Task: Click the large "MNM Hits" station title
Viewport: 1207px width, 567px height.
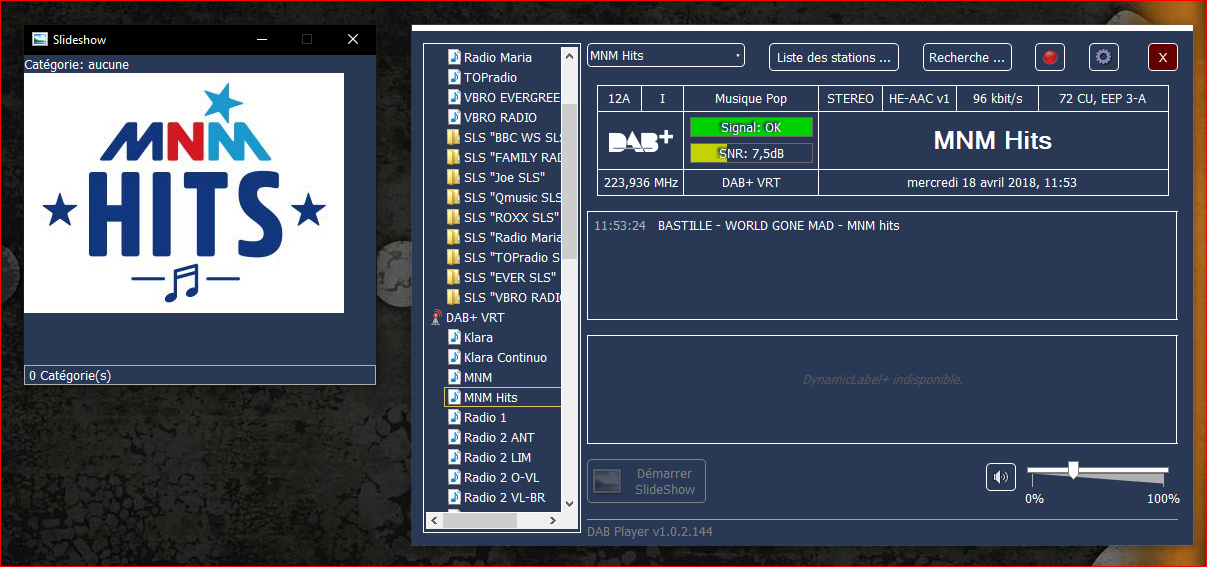Action: pos(992,141)
